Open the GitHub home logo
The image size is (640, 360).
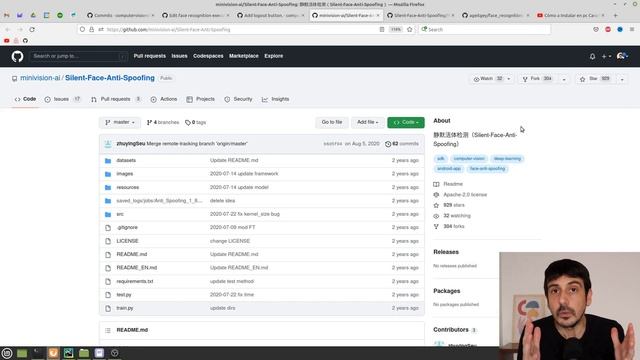(x=17, y=56)
